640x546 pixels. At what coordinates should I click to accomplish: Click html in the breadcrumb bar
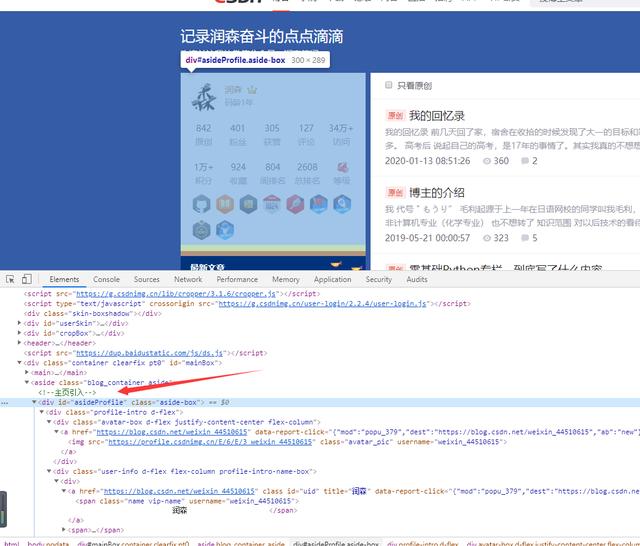tap(11, 543)
